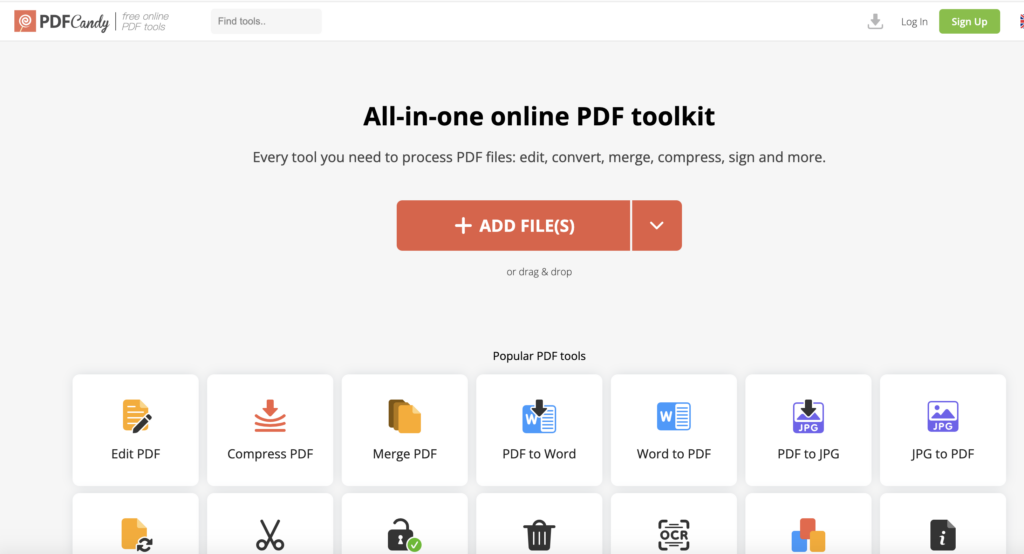
Task: Click the All-in-one online PDF toolkit heading
Action: point(539,116)
